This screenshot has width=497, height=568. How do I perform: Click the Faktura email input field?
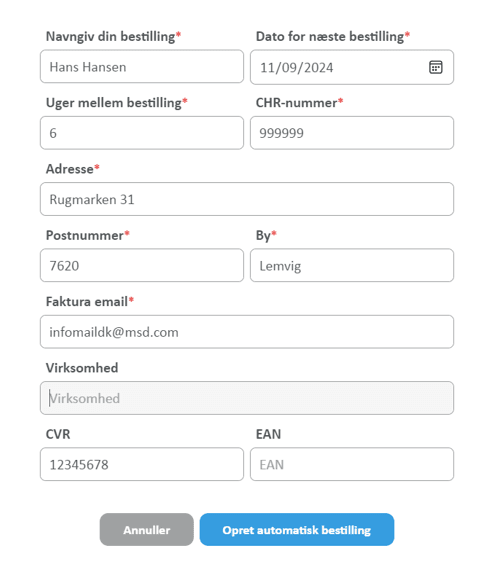[247, 332]
